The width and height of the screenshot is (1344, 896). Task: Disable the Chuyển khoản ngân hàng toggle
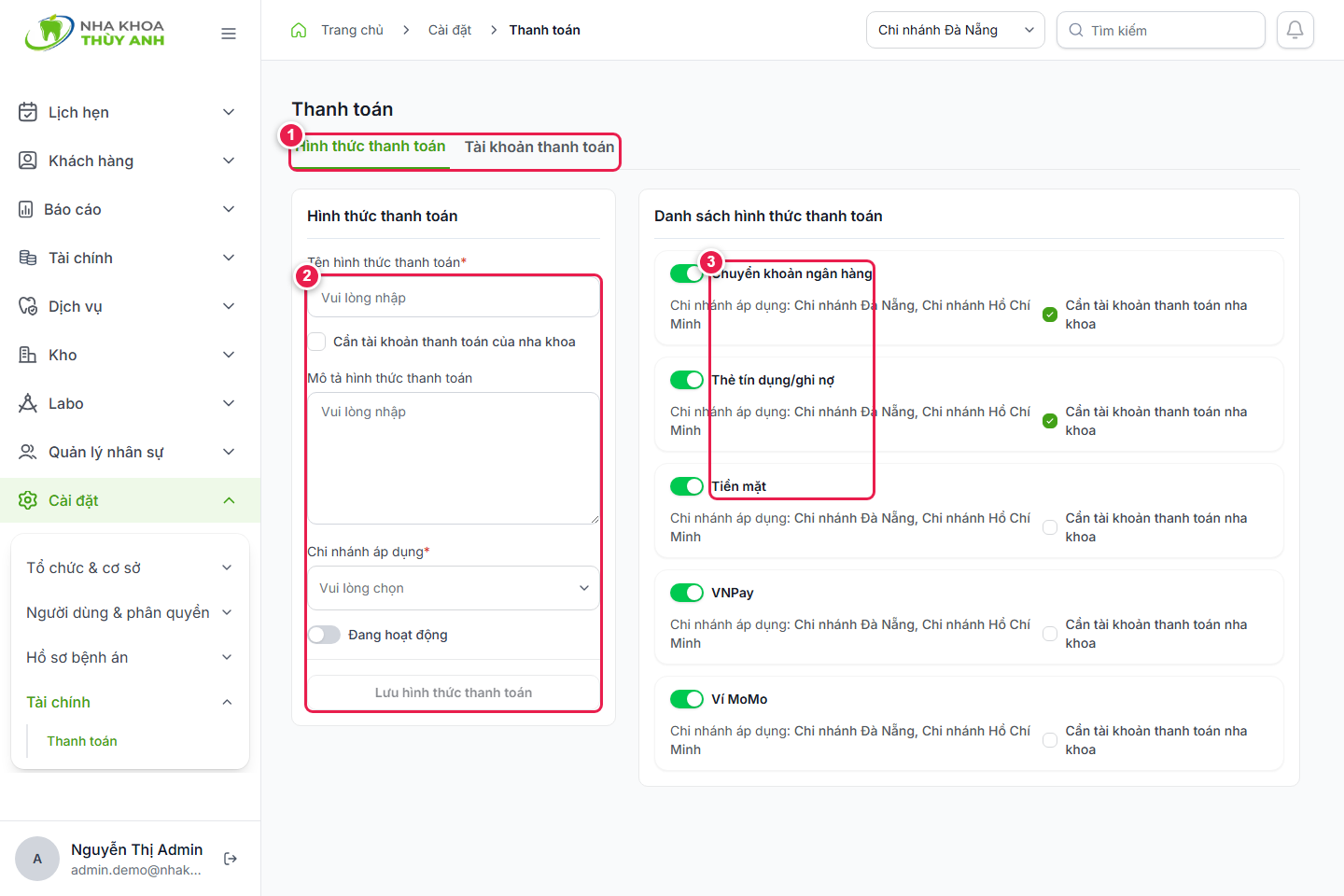pos(687,273)
